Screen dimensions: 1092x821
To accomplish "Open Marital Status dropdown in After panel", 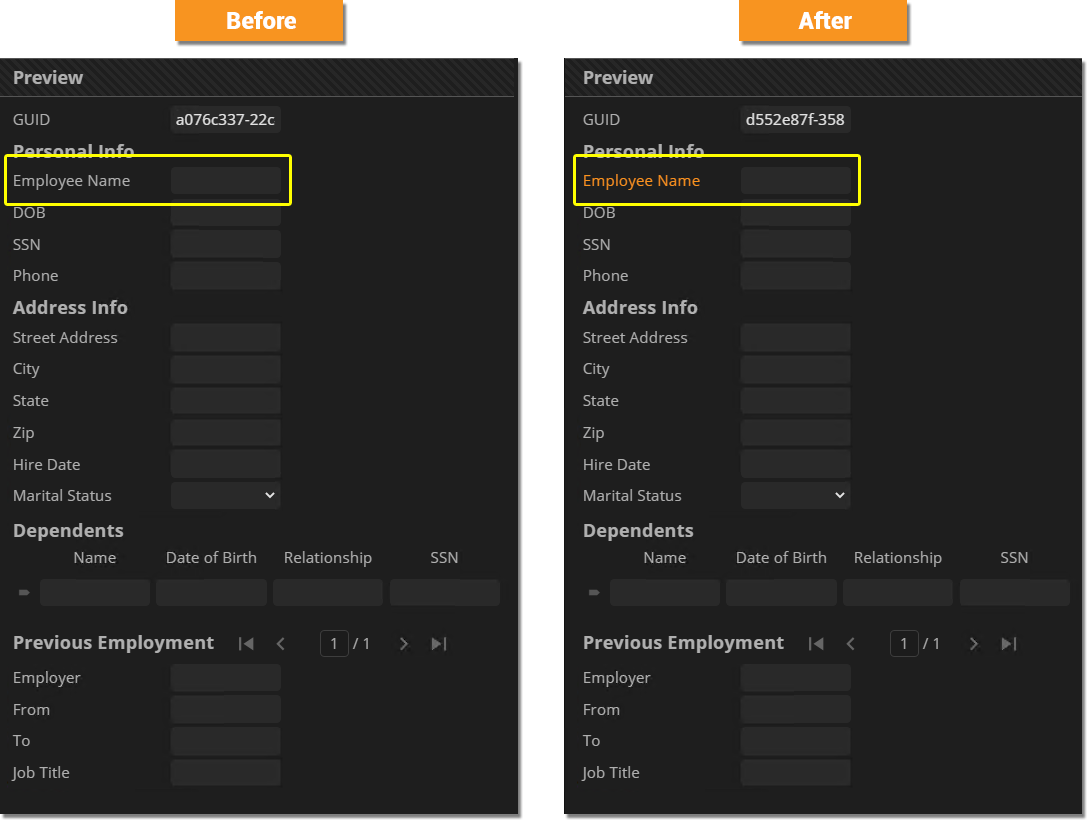I will [x=796, y=495].
